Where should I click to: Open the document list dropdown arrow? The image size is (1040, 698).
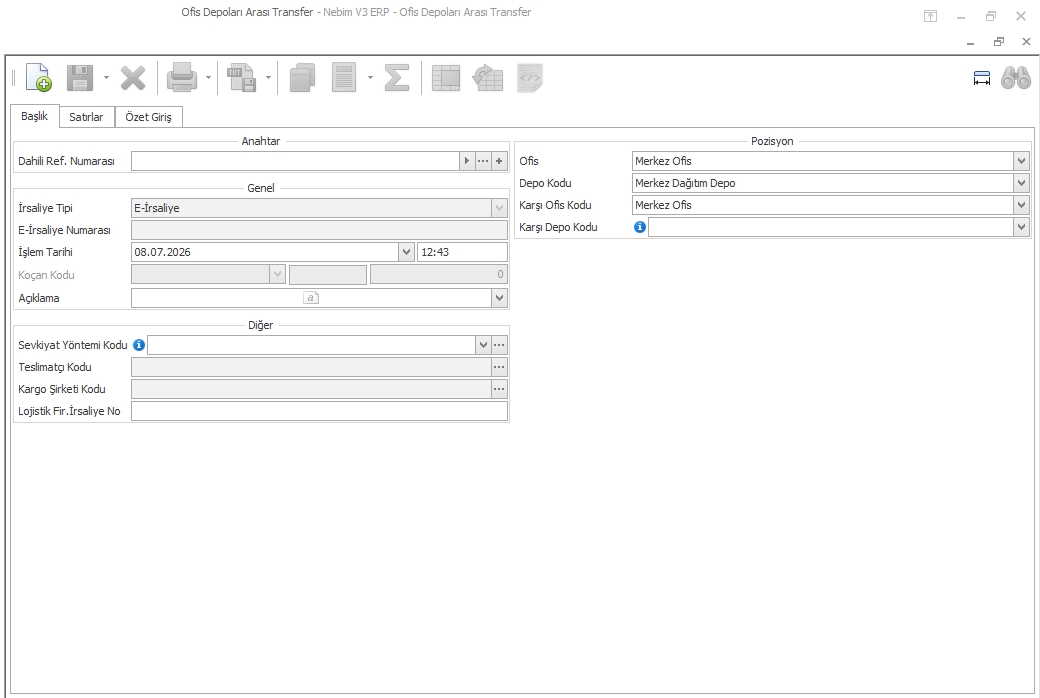click(370, 78)
